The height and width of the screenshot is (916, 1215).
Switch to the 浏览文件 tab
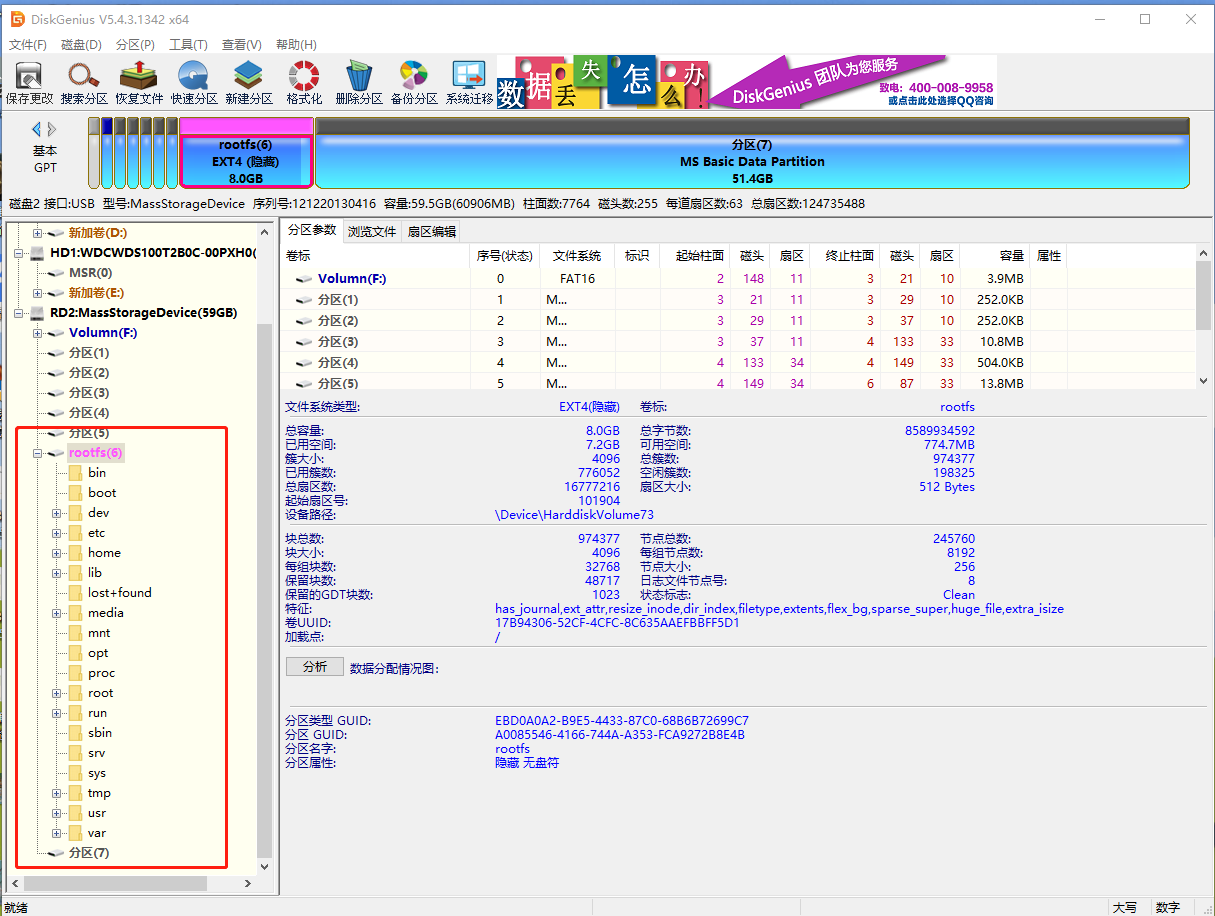pyautogui.click(x=372, y=231)
